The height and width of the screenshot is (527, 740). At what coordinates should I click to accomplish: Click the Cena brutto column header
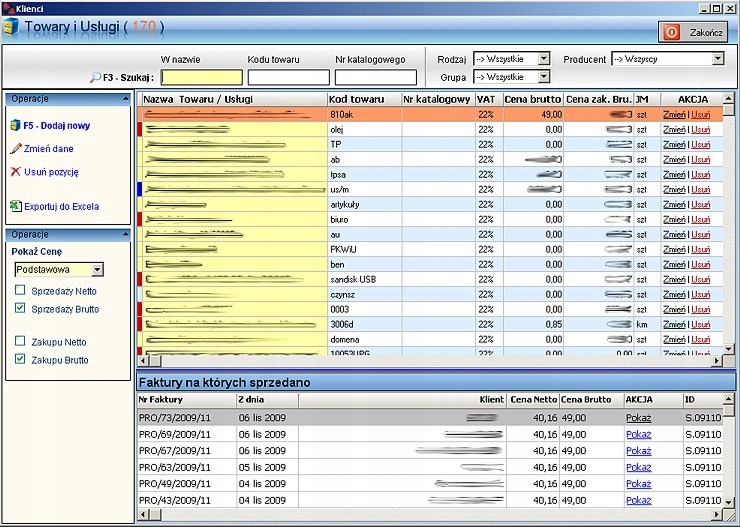tap(532, 100)
